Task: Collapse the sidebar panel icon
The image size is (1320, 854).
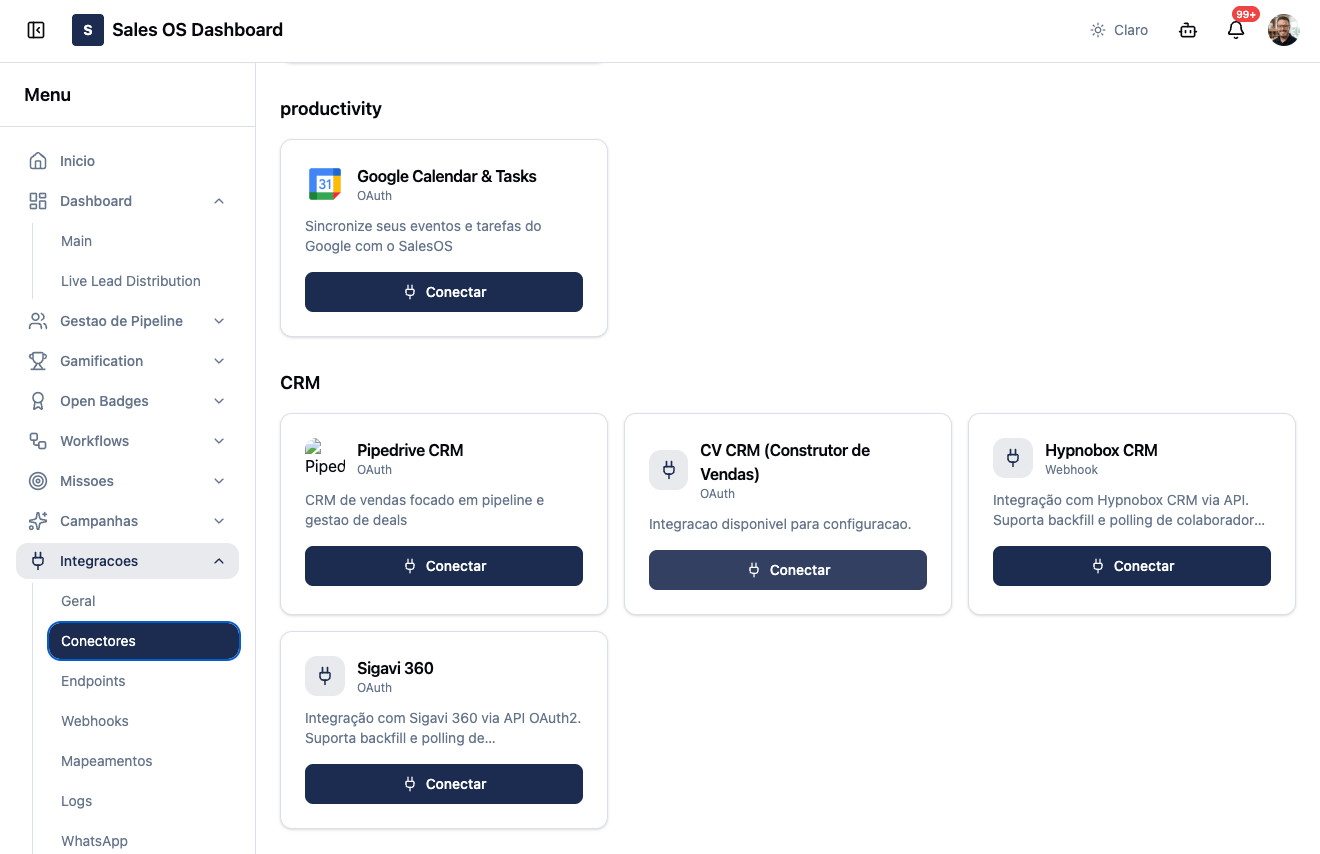Action: [x=36, y=30]
